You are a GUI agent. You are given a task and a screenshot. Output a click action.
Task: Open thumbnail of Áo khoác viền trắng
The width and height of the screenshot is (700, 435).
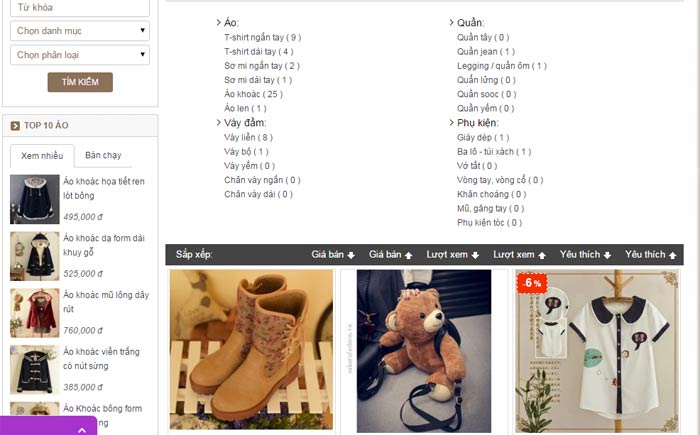tap(35, 369)
